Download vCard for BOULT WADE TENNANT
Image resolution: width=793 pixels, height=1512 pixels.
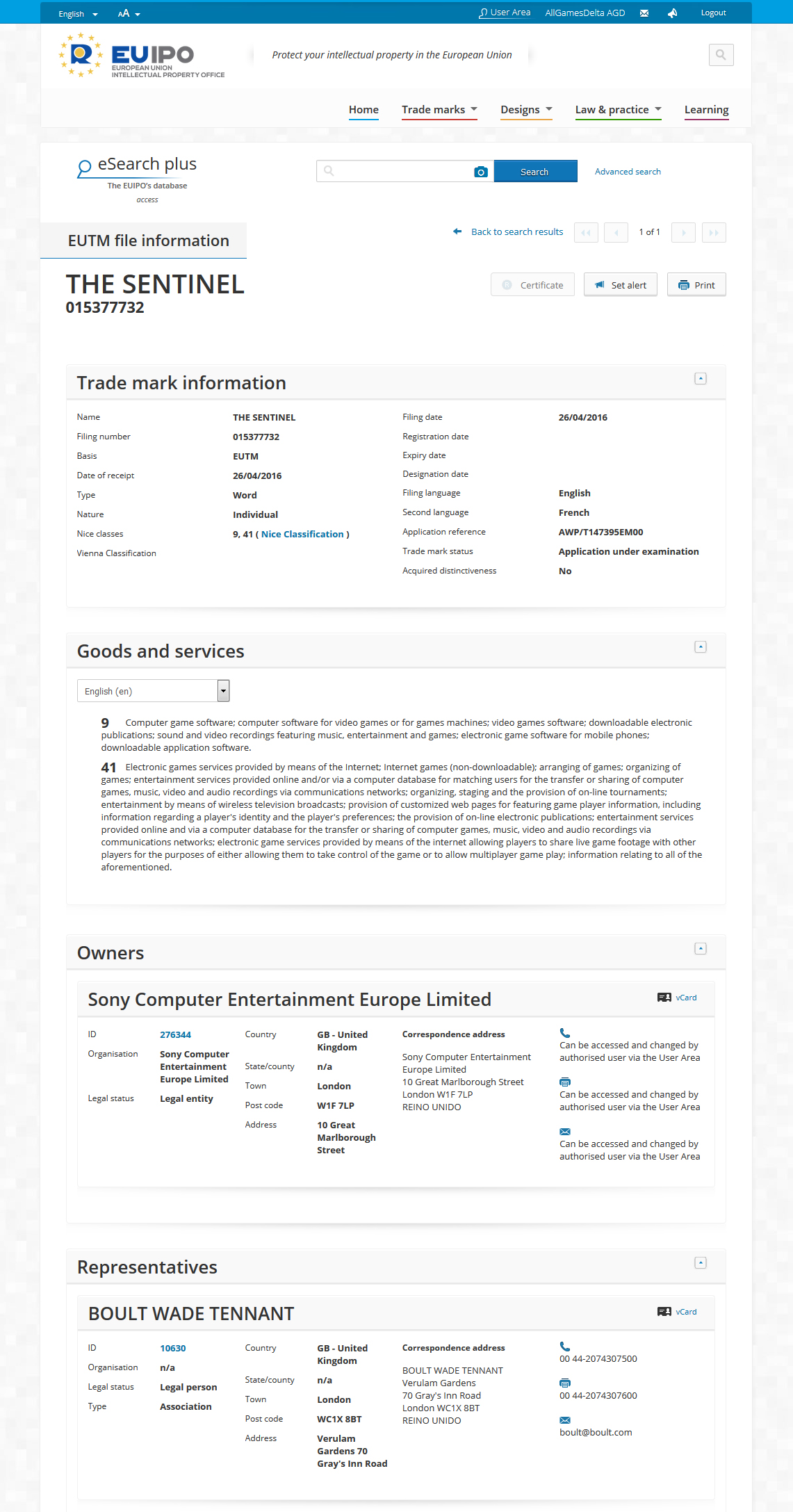677,1312
